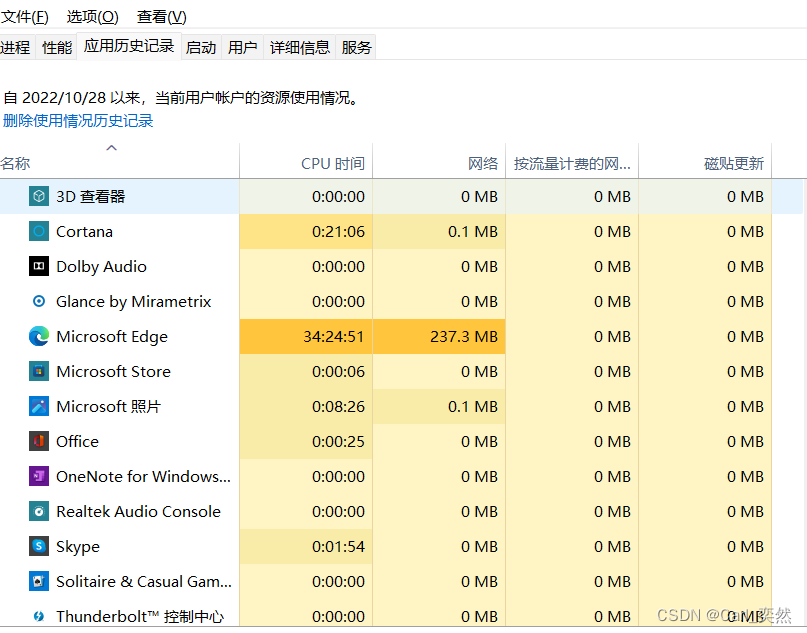Image resolution: width=807 pixels, height=633 pixels.
Task: Click the OneNote for Windows icon
Action: [x=39, y=477]
